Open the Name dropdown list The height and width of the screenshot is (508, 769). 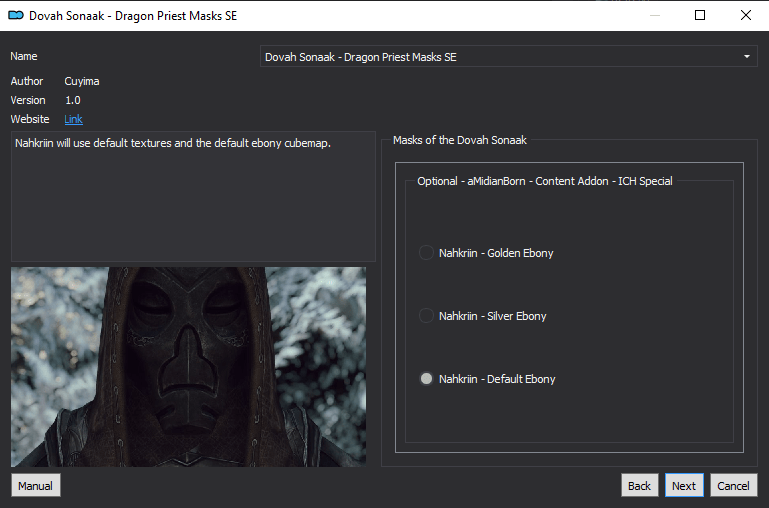click(509, 57)
